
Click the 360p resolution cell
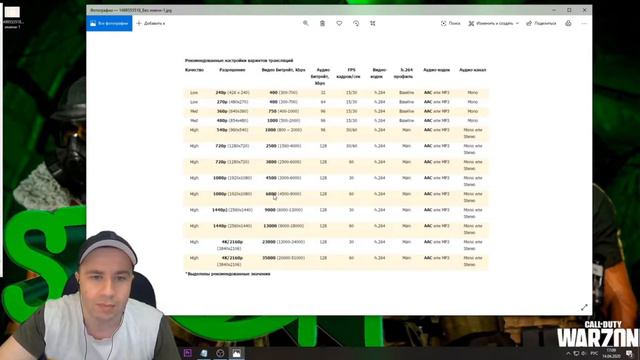(232, 111)
